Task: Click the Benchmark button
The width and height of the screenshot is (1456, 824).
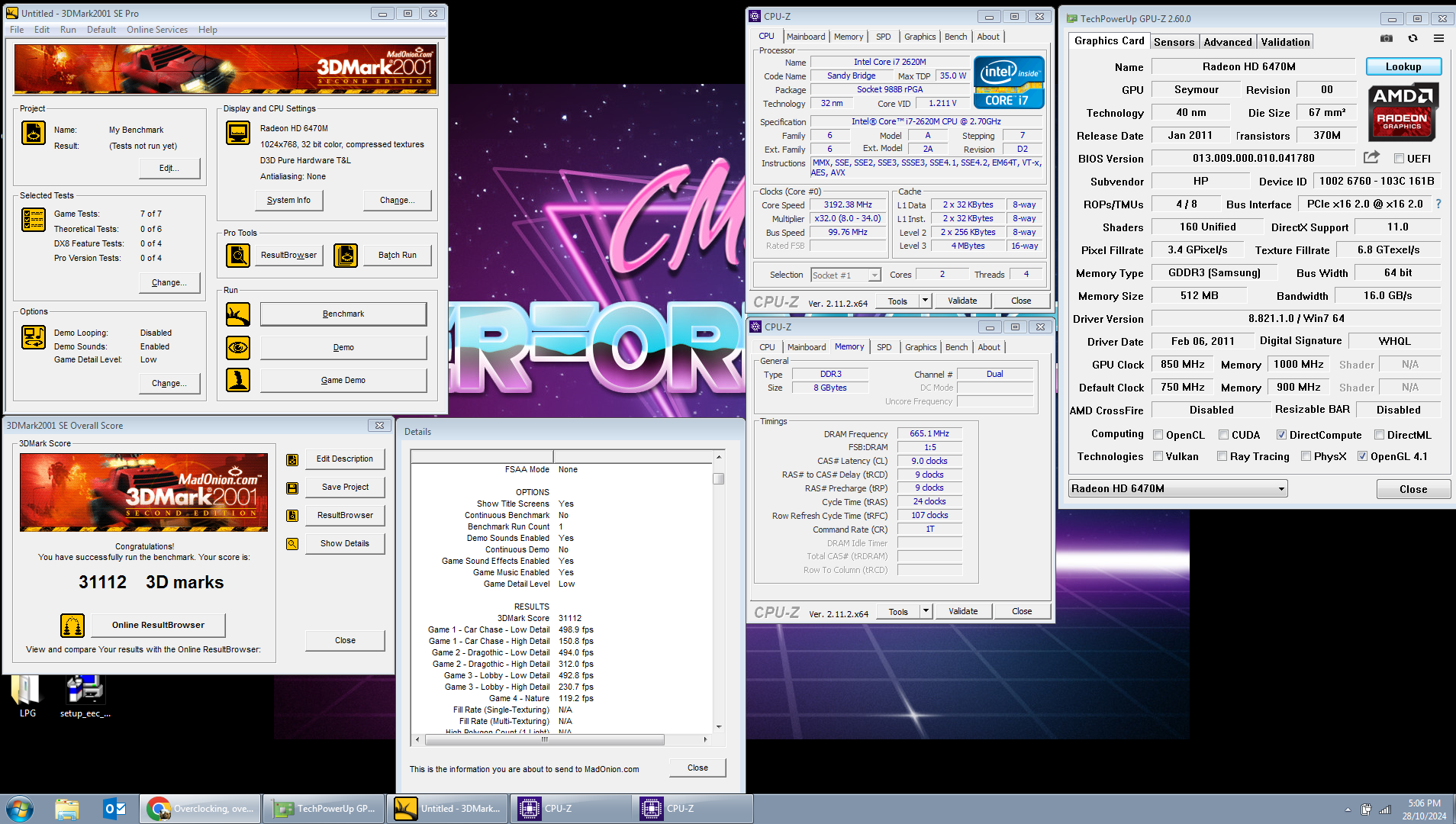Action: click(343, 314)
